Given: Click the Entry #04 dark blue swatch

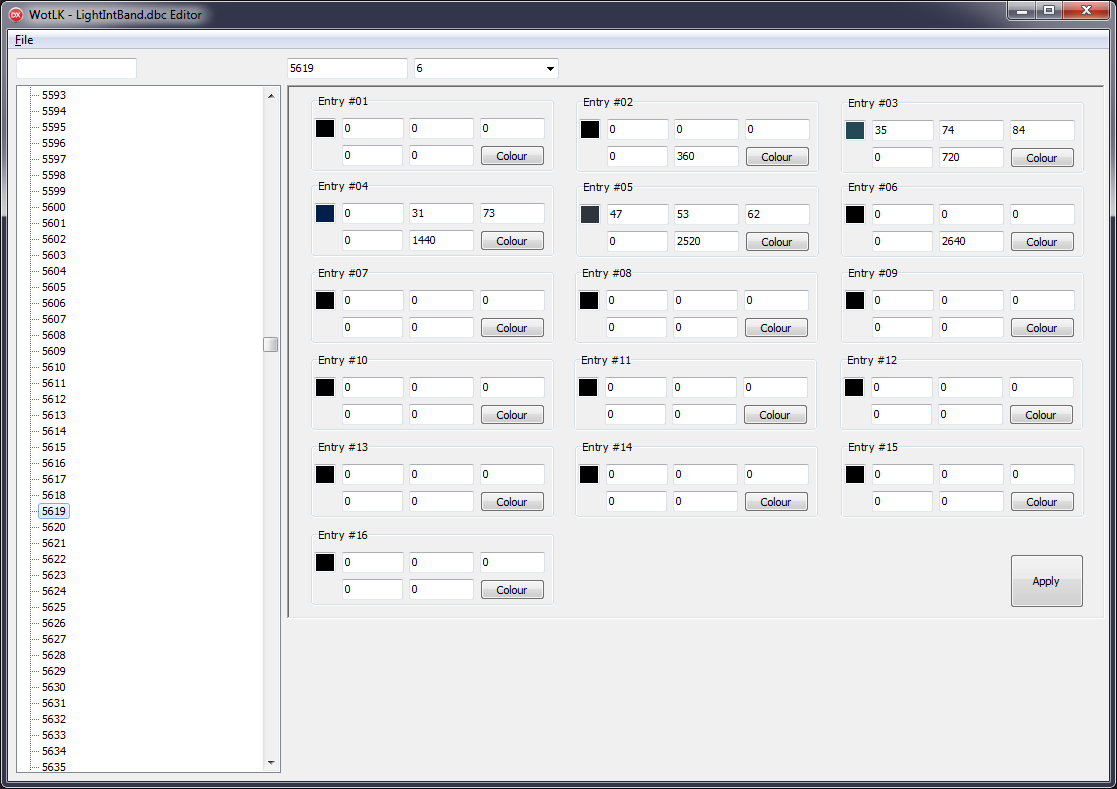Looking at the screenshot, I should click(x=325, y=213).
